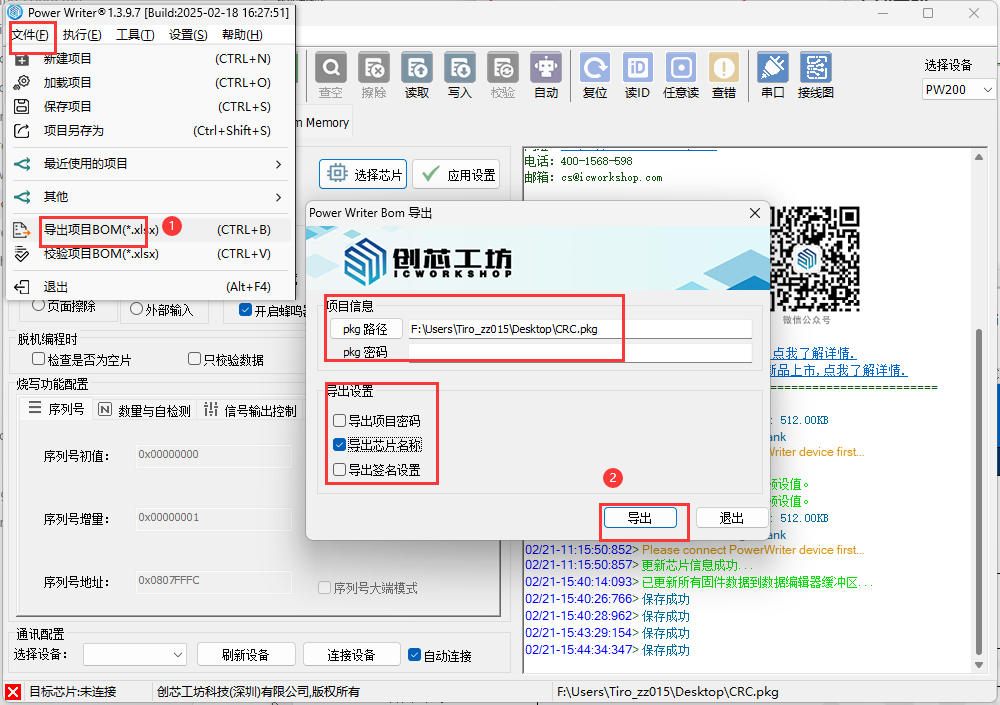Expand the 其他 submenu
The height and width of the screenshot is (705, 1000).
tap(151, 197)
